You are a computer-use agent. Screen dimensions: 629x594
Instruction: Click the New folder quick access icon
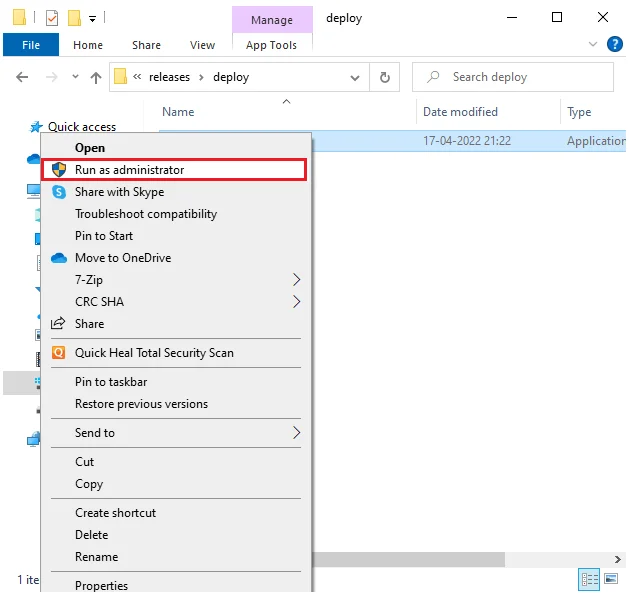click(74, 18)
